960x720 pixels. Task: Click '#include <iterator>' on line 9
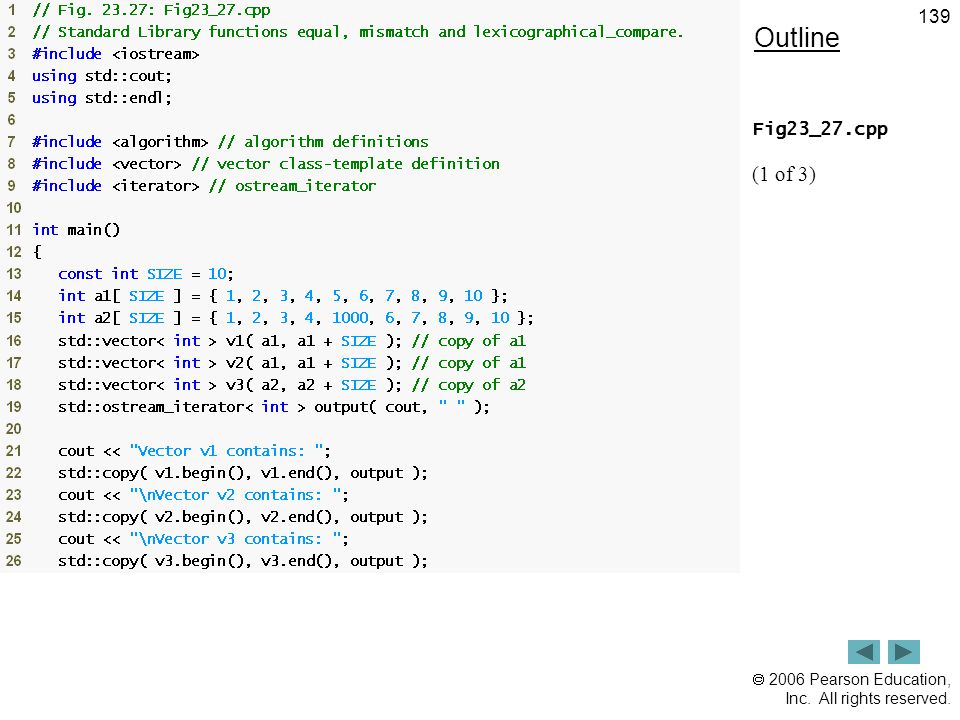[x=116, y=186]
